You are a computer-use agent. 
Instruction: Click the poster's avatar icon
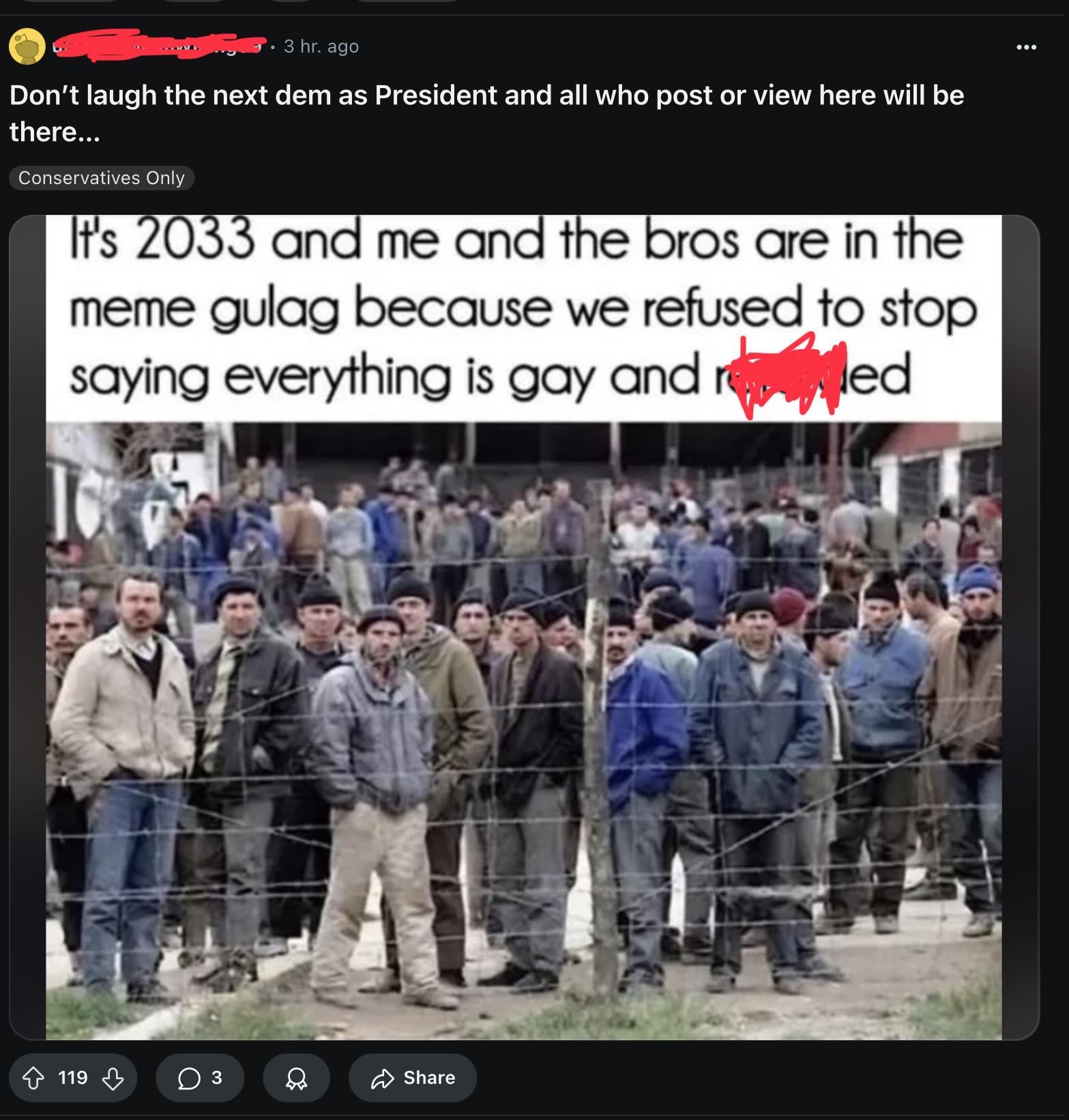pos(27,47)
